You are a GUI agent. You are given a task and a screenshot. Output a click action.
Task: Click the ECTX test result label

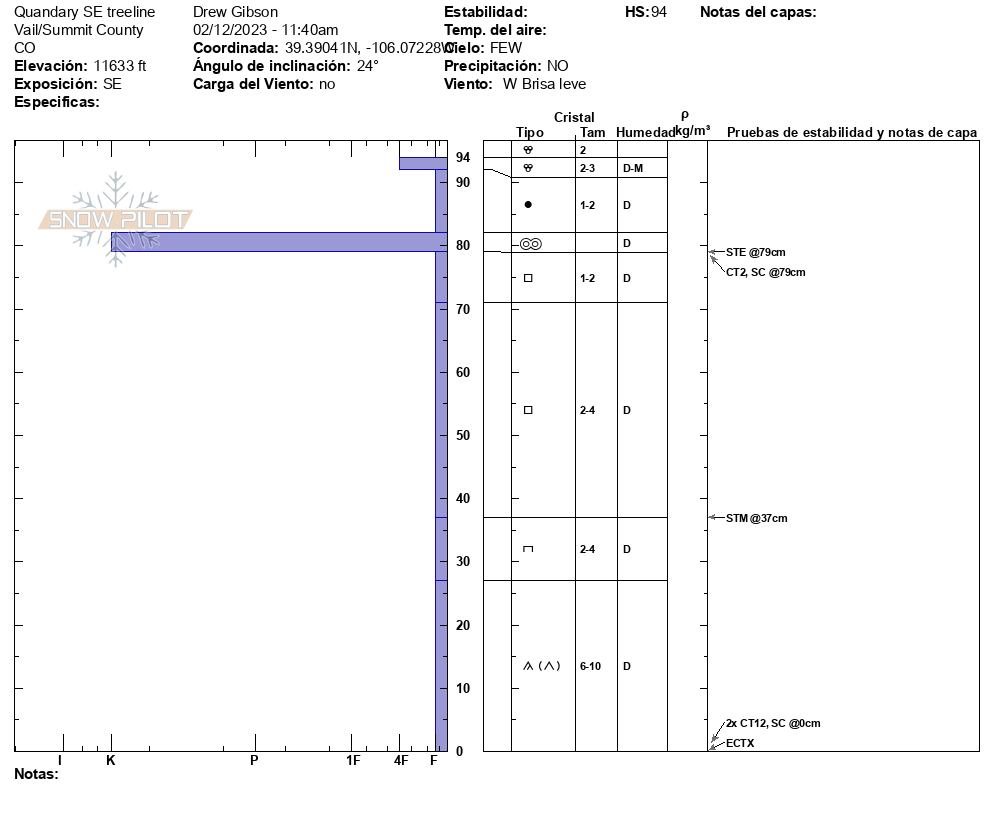tap(740, 743)
